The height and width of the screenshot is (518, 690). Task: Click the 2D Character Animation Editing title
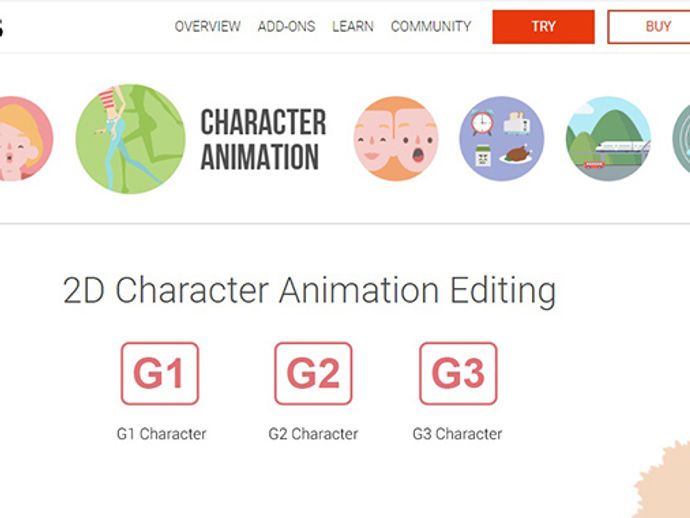[309, 291]
